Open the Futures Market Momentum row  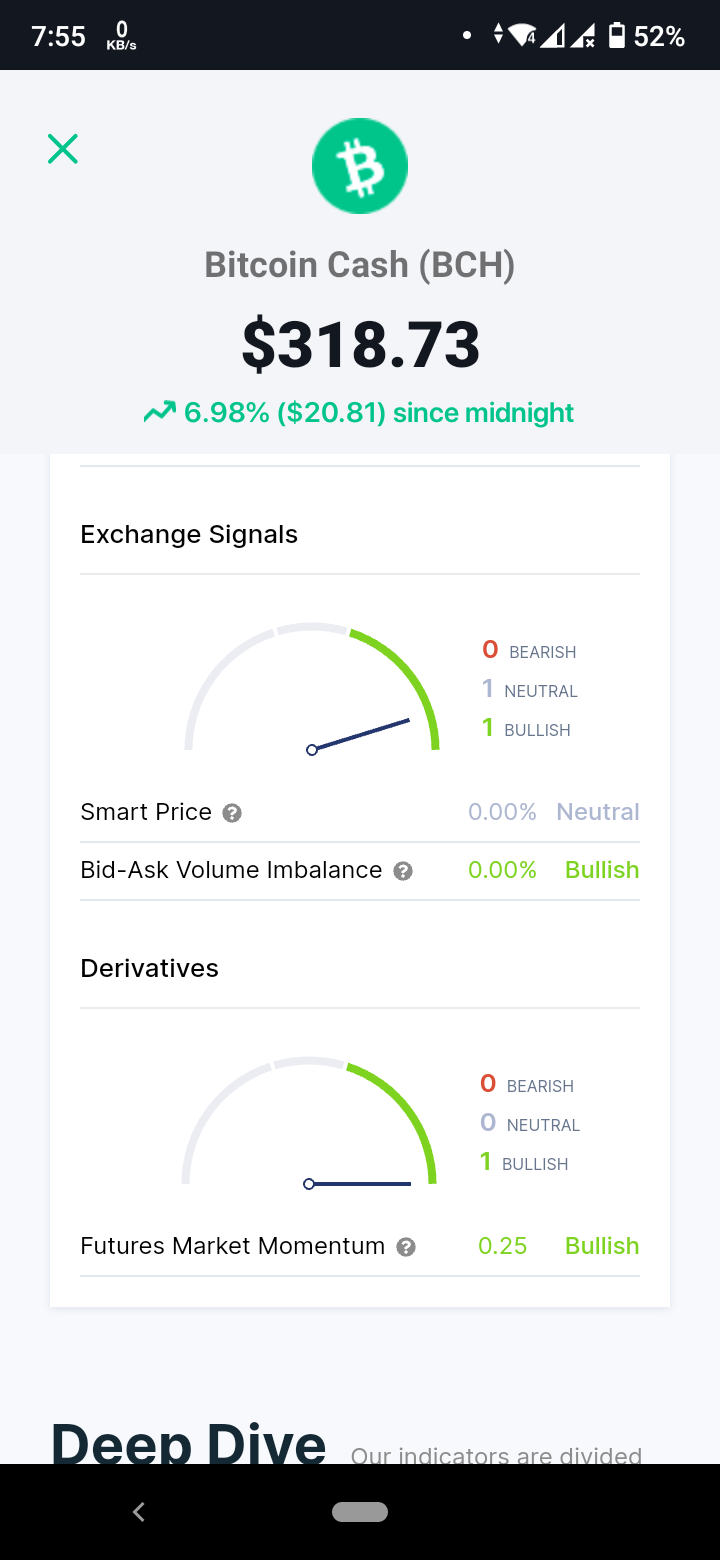(x=360, y=1246)
